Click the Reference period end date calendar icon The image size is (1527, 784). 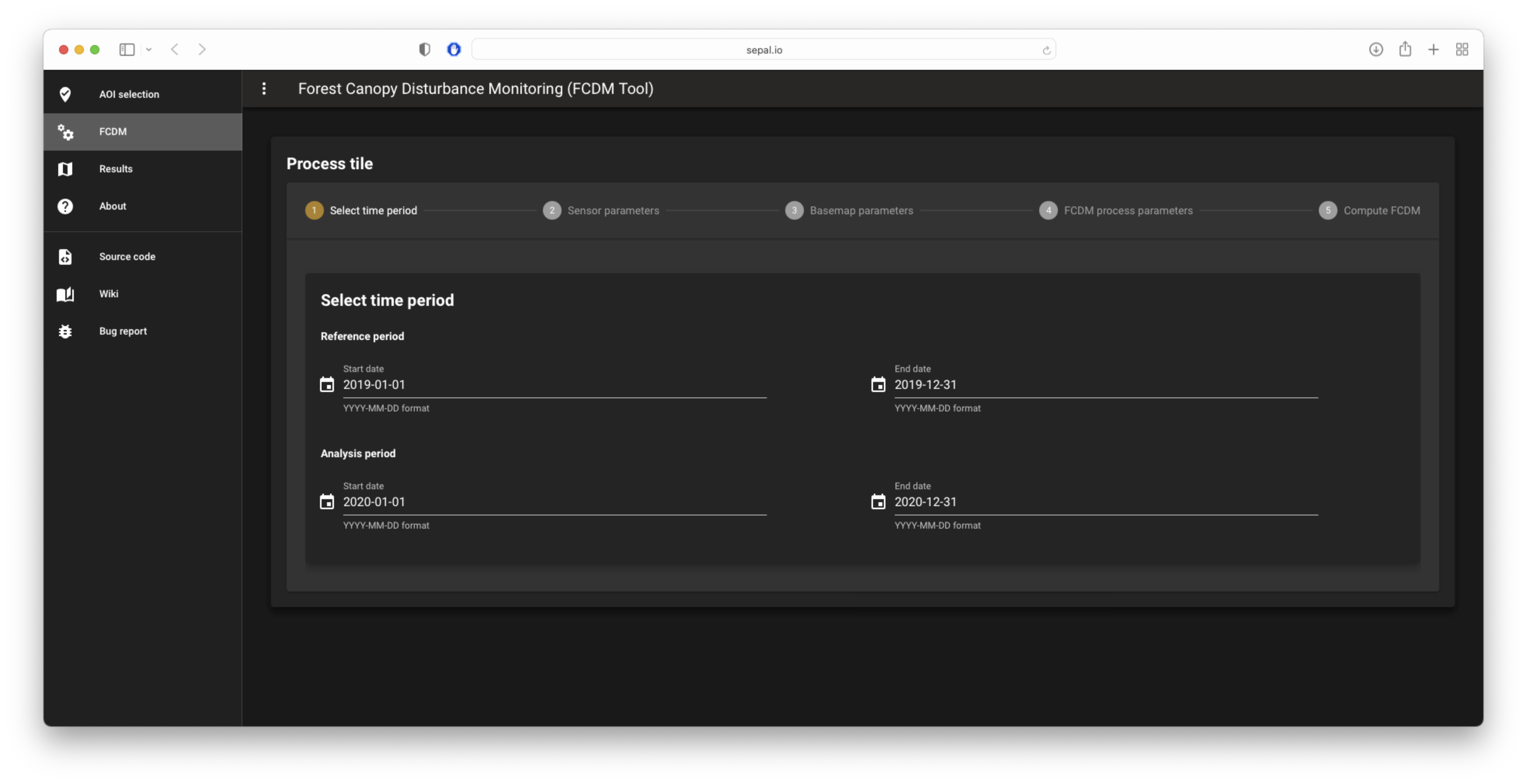tap(878, 385)
